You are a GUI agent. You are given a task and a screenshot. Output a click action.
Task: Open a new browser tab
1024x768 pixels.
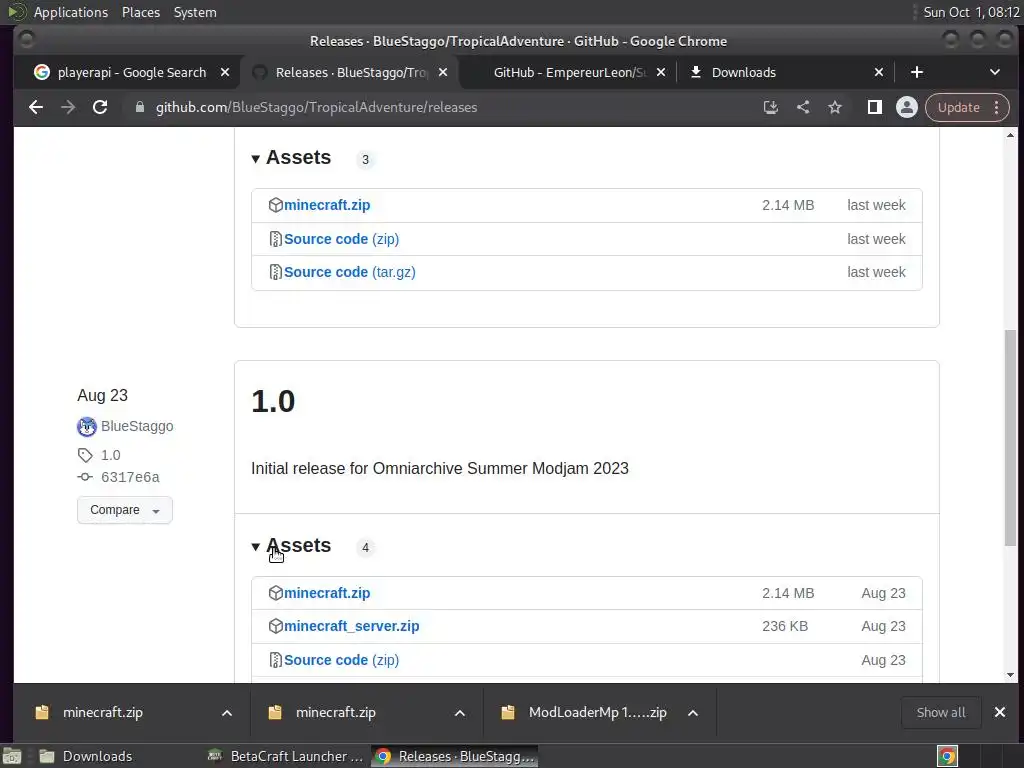click(x=916, y=72)
